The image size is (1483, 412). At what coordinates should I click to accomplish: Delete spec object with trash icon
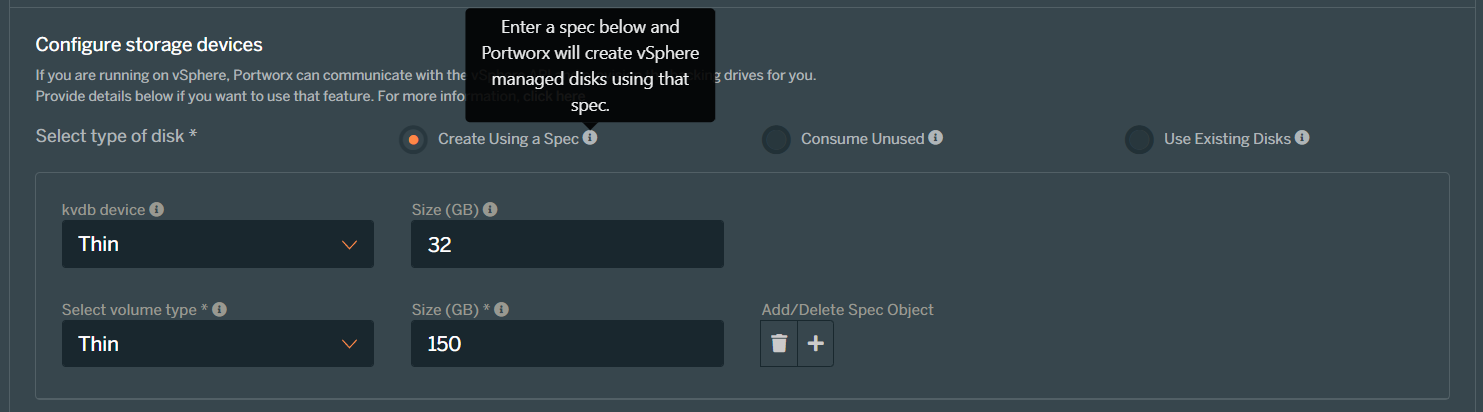click(779, 344)
